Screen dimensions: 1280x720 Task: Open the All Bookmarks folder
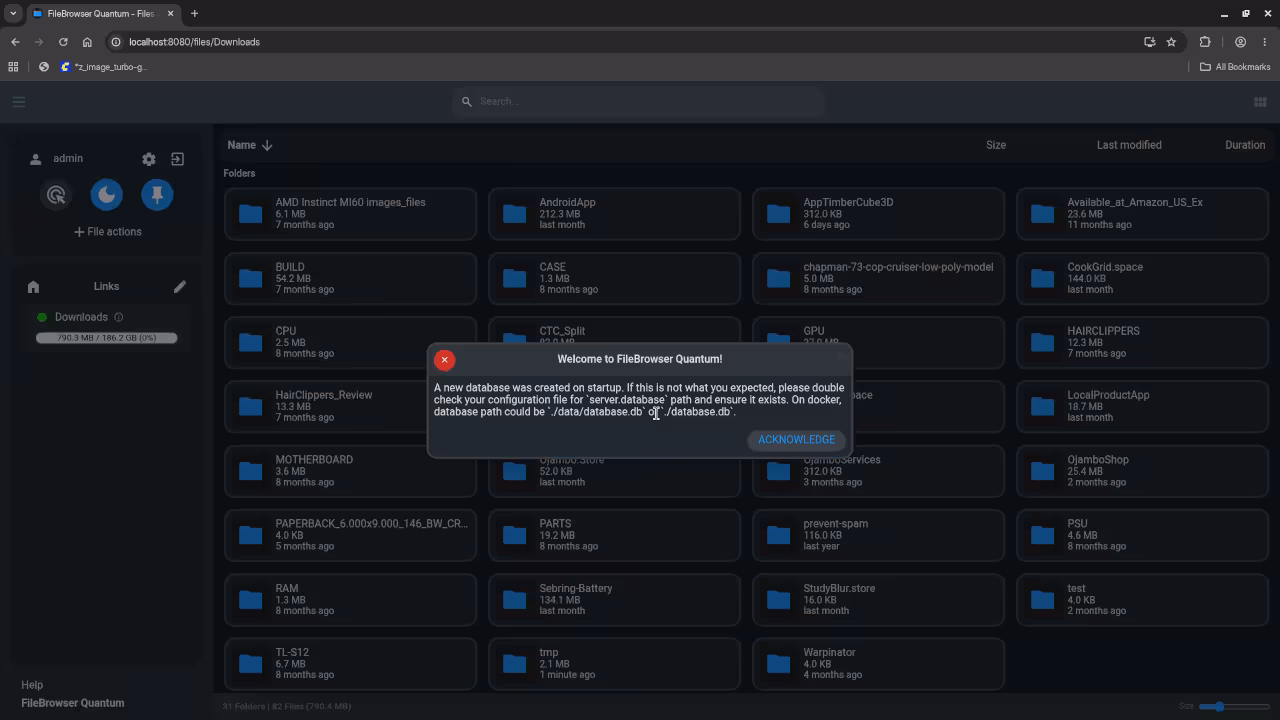(x=1235, y=67)
